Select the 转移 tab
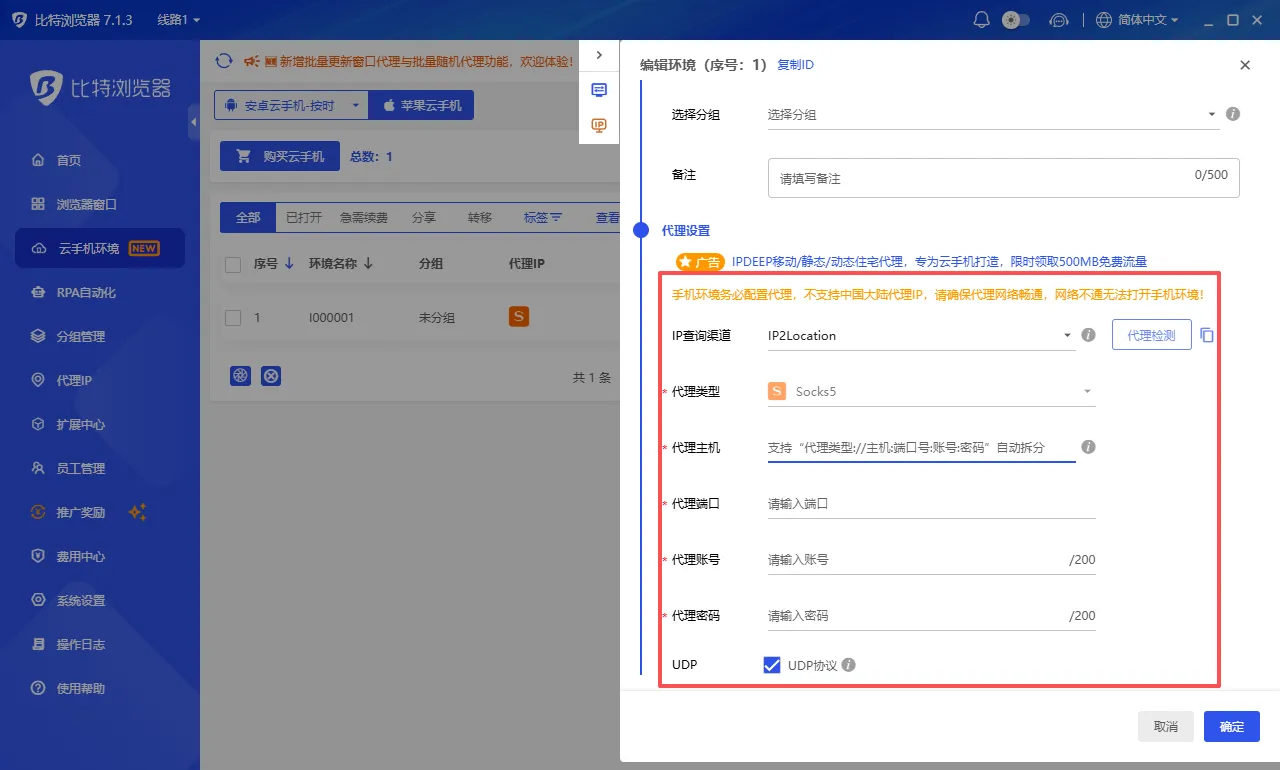The image size is (1280, 770). click(x=480, y=217)
